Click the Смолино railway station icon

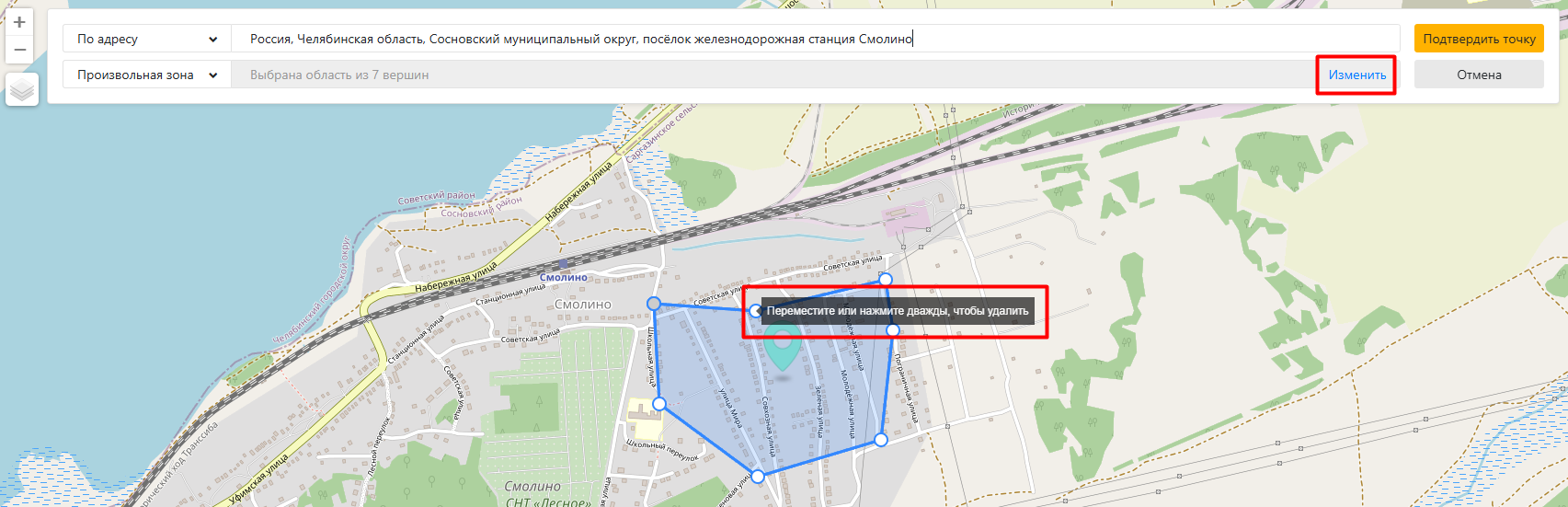click(x=563, y=265)
